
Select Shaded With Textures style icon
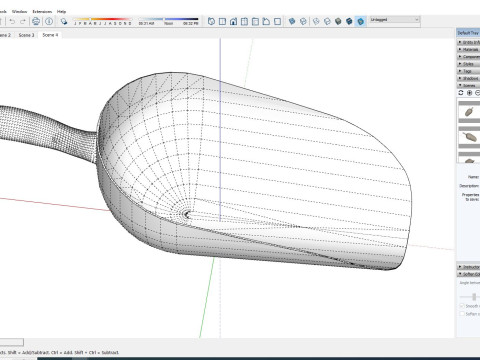349,22
